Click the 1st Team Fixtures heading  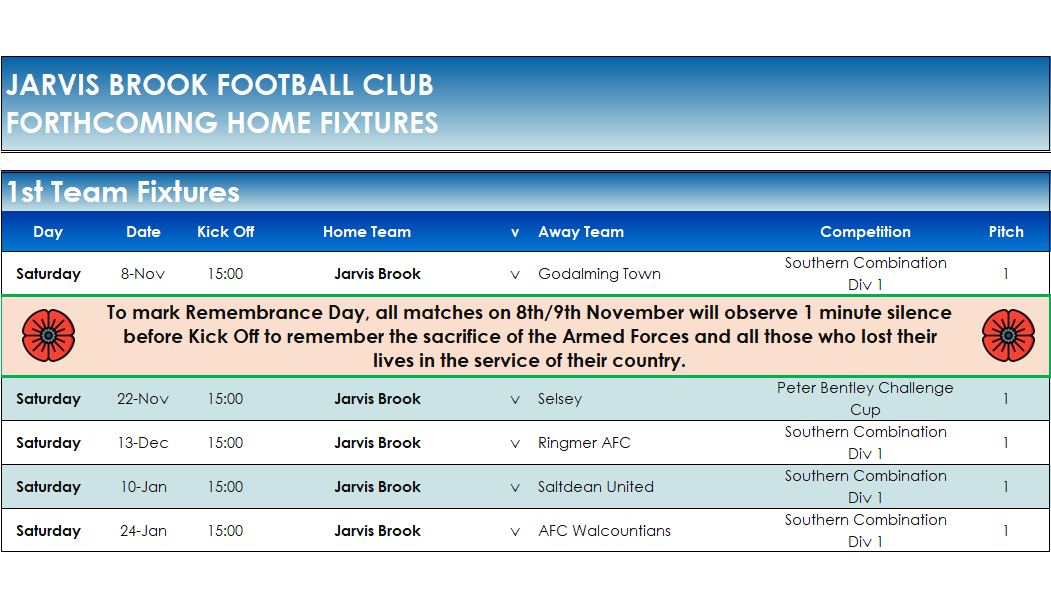[123, 192]
